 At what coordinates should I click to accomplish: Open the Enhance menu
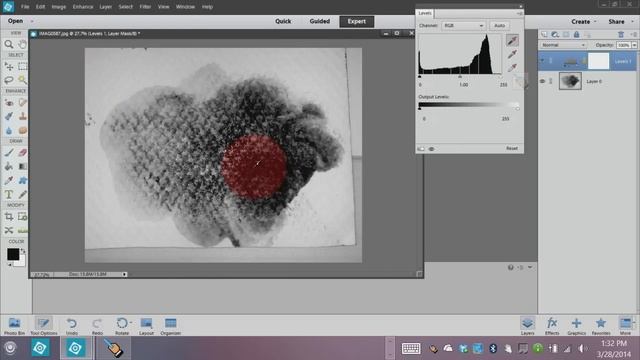pos(83,7)
